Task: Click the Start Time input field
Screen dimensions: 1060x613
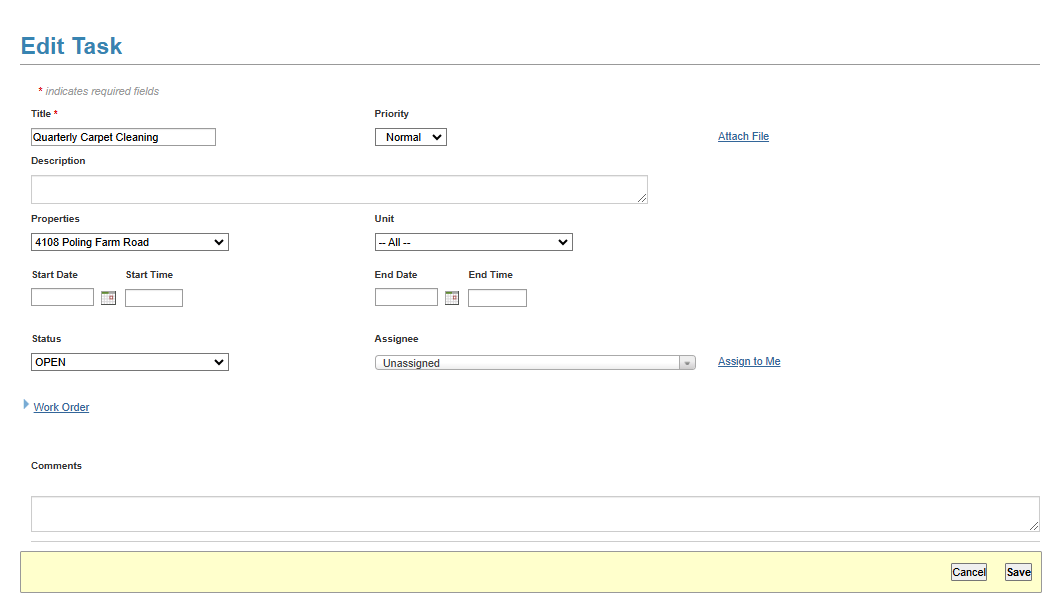Action: (x=154, y=298)
